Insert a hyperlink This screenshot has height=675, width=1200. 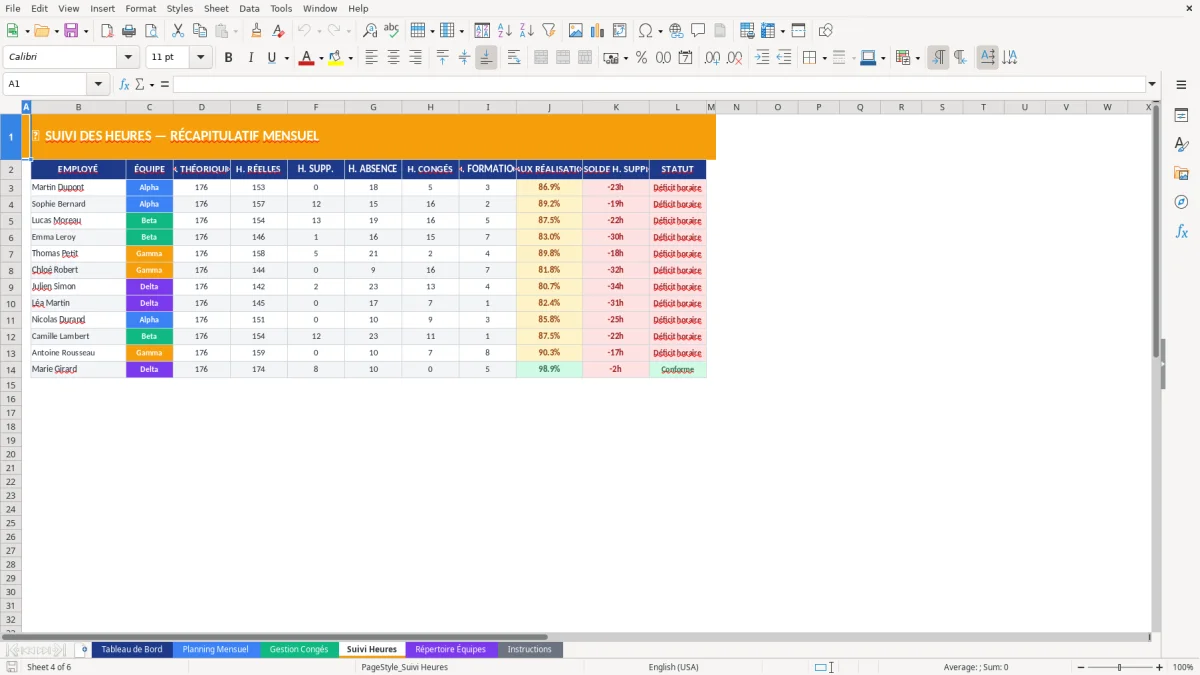(676, 30)
